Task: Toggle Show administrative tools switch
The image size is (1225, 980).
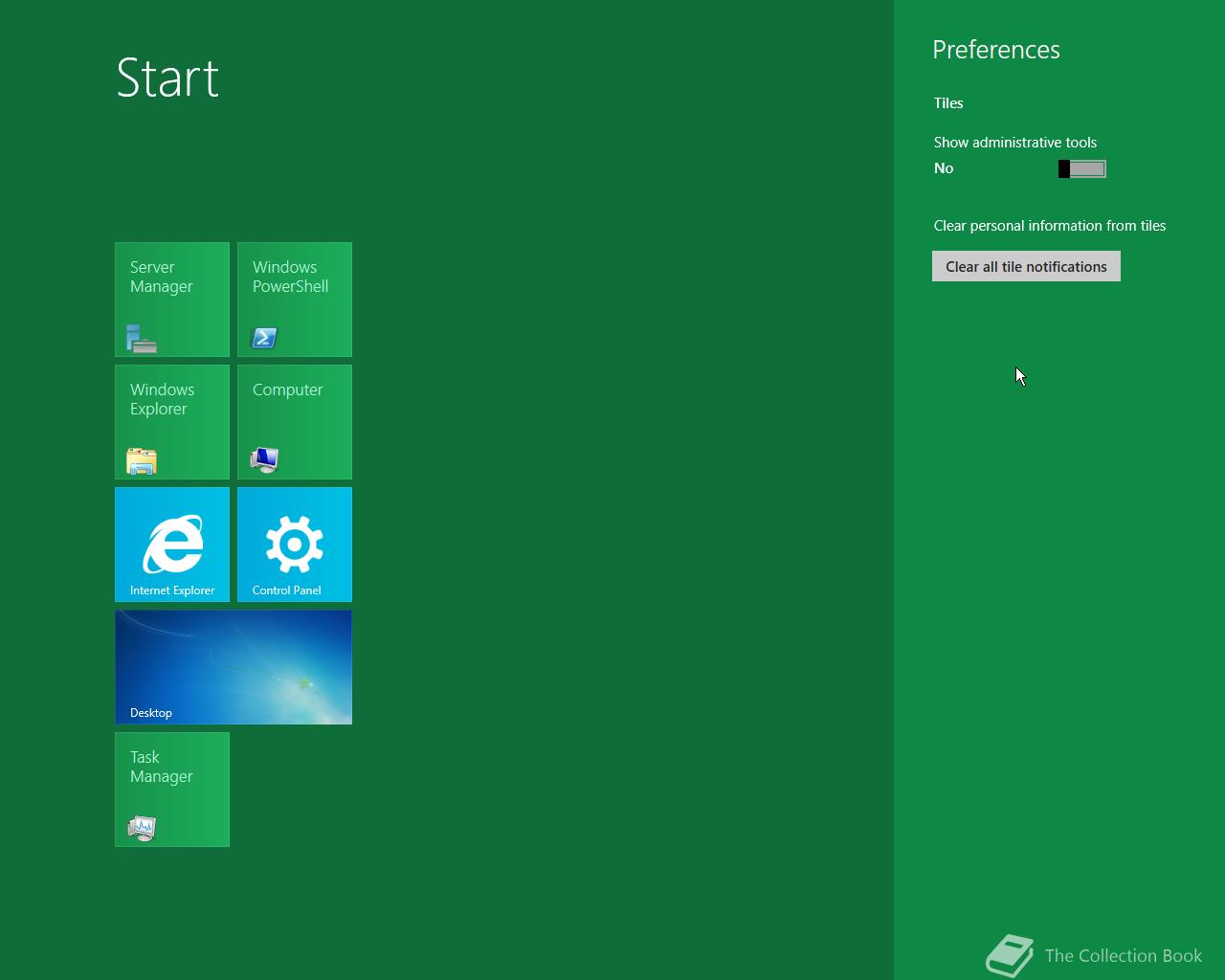Action: (1082, 169)
